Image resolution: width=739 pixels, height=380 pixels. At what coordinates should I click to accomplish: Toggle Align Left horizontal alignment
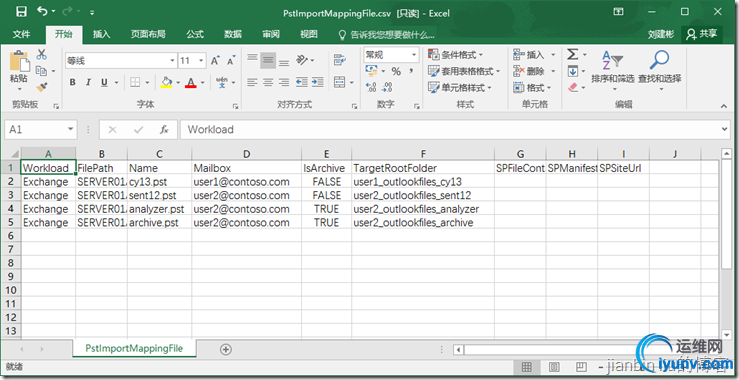coord(253,83)
